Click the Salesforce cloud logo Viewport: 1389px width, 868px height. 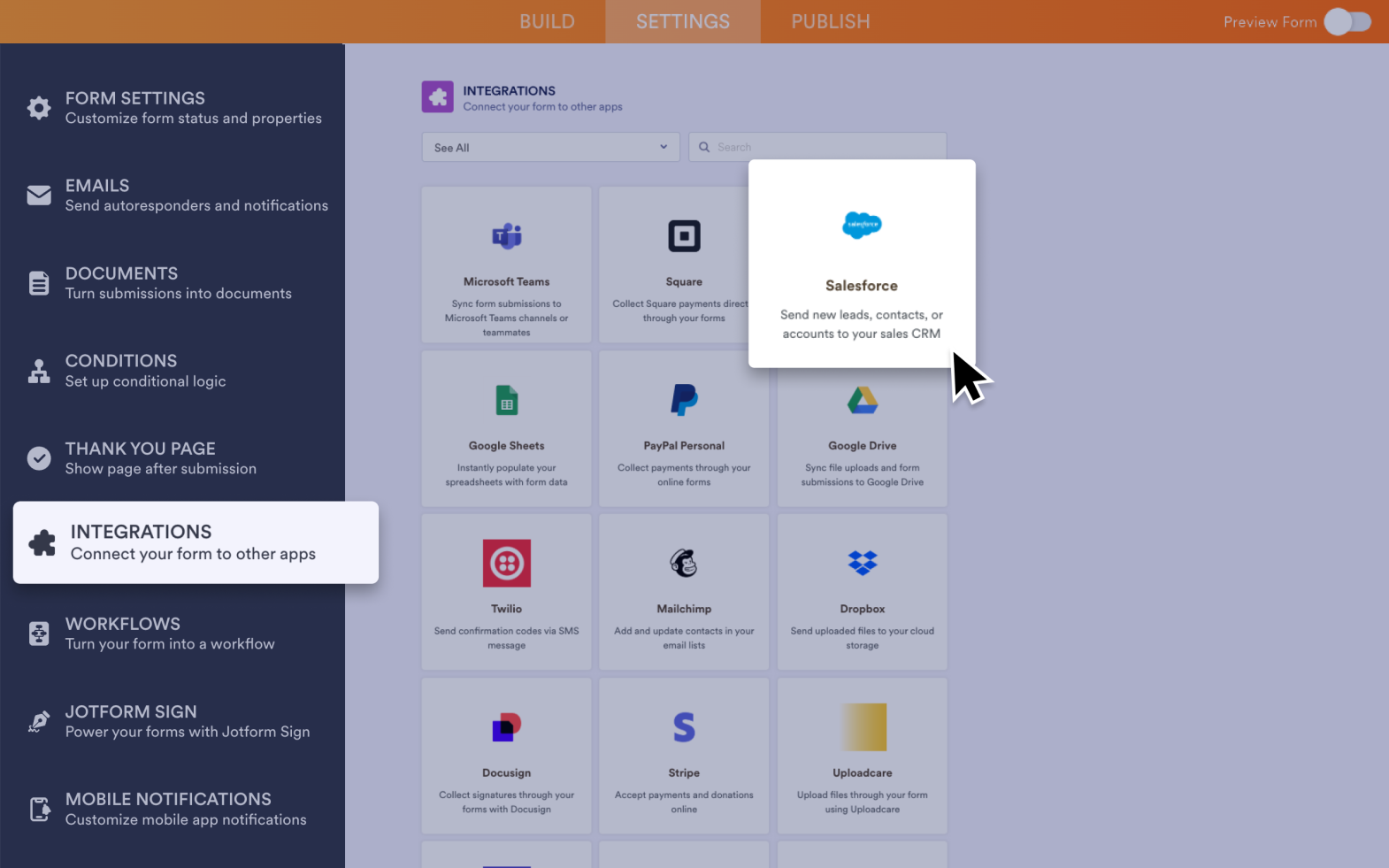862,225
